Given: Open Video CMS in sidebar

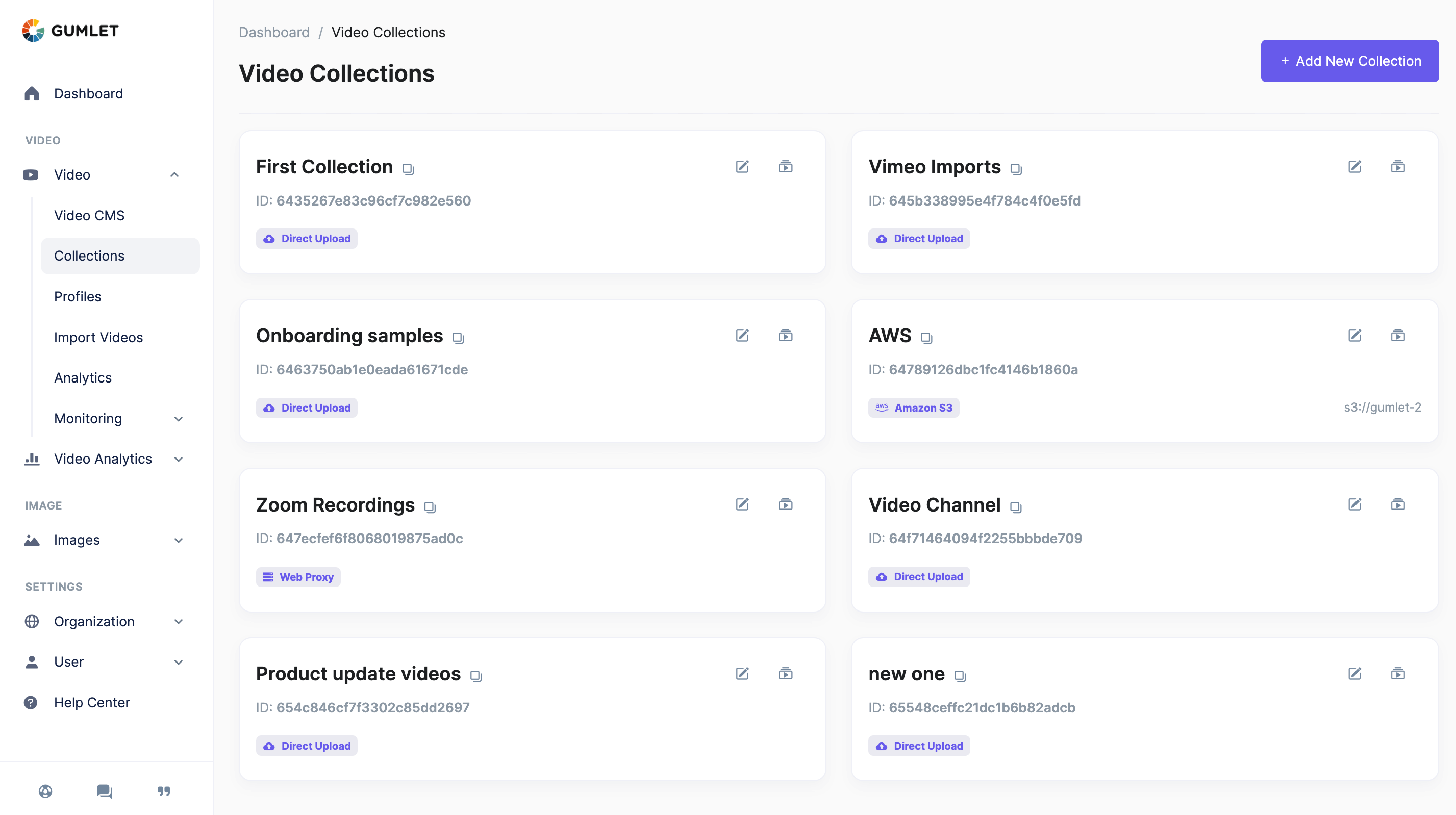Looking at the screenshot, I should 89,215.
